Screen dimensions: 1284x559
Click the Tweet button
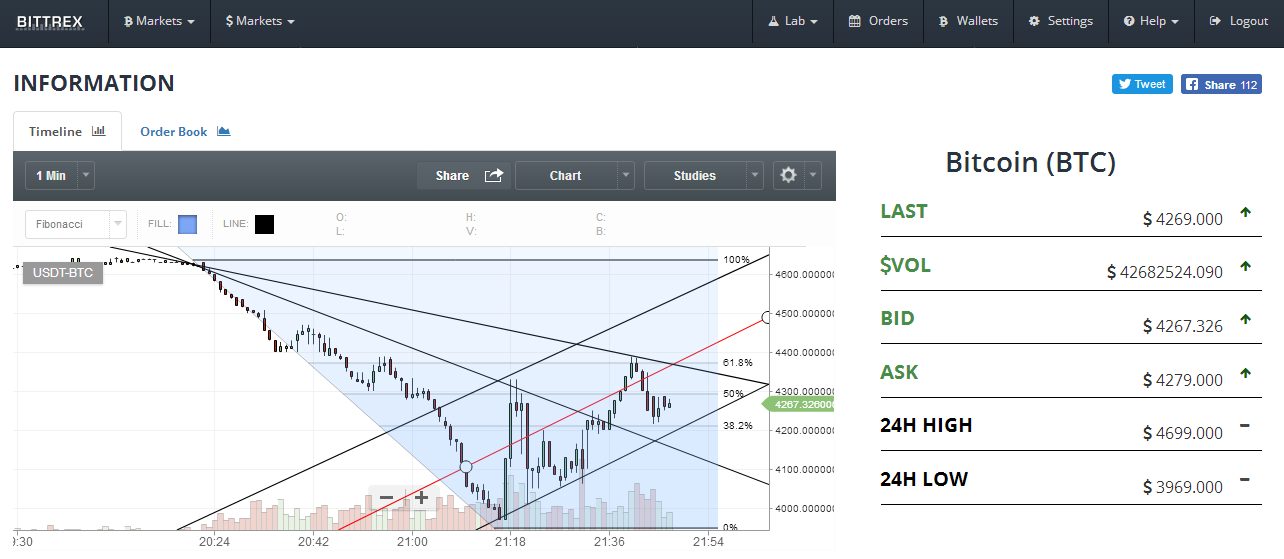(1142, 85)
